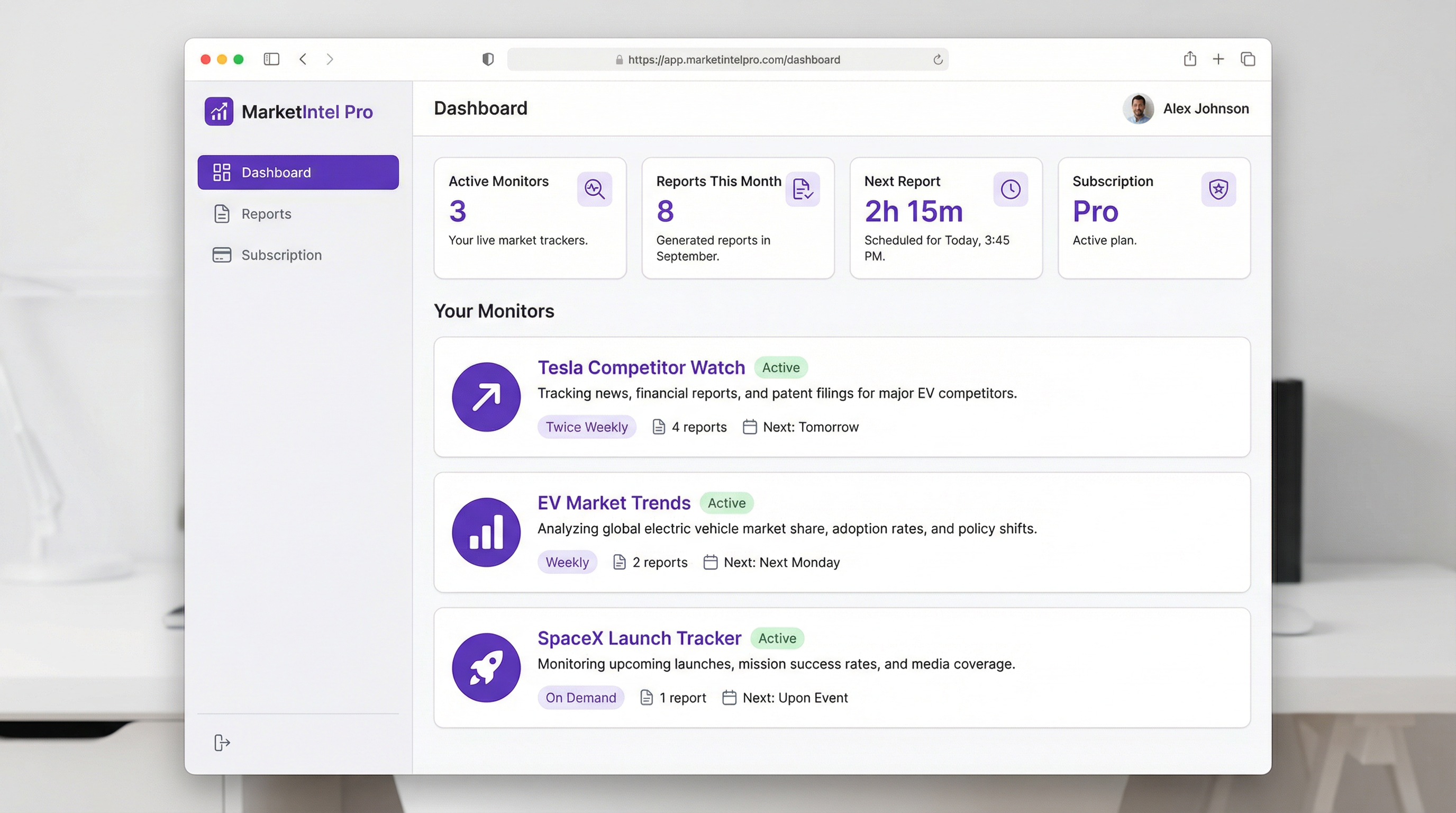Open the Reports section in sidebar
Screen dimensions: 1456x813
tap(266, 214)
